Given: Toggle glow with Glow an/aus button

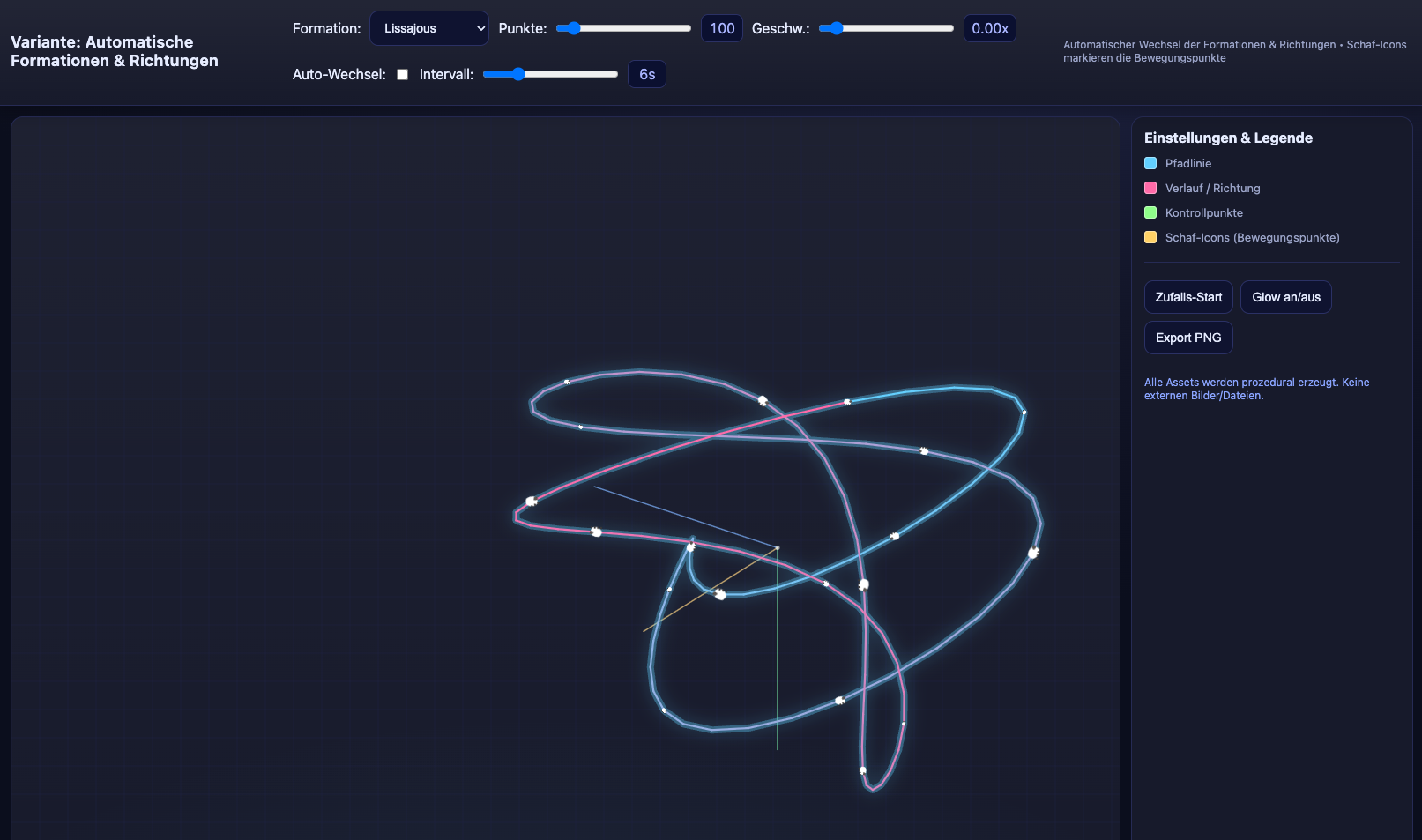Looking at the screenshot, I should pyautogui.click(x=1285, y=297).
